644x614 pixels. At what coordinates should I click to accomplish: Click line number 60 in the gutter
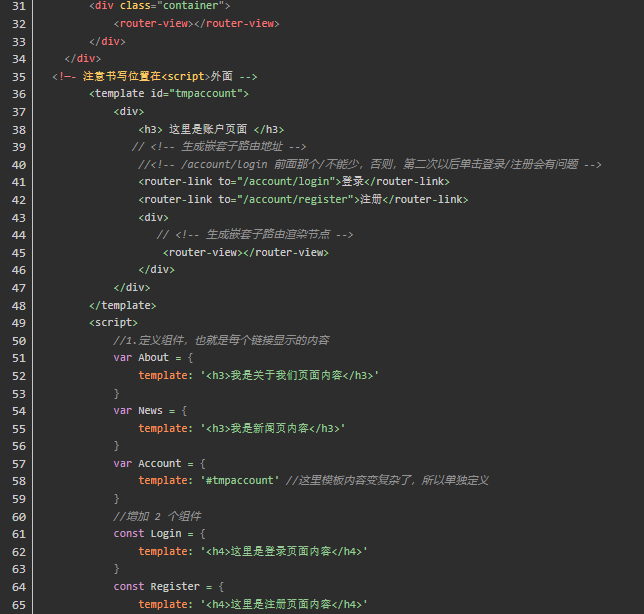(x=18, y=516)
